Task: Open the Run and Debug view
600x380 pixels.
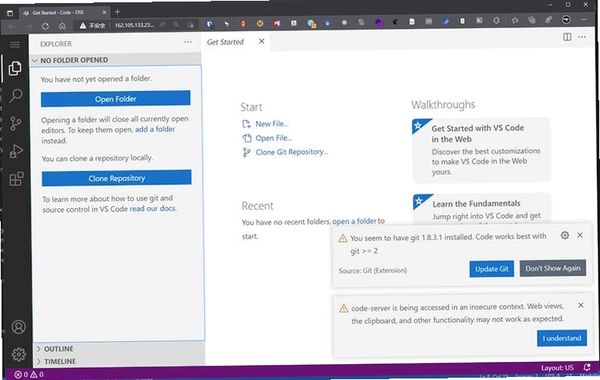Action: [x=16, y=151]
